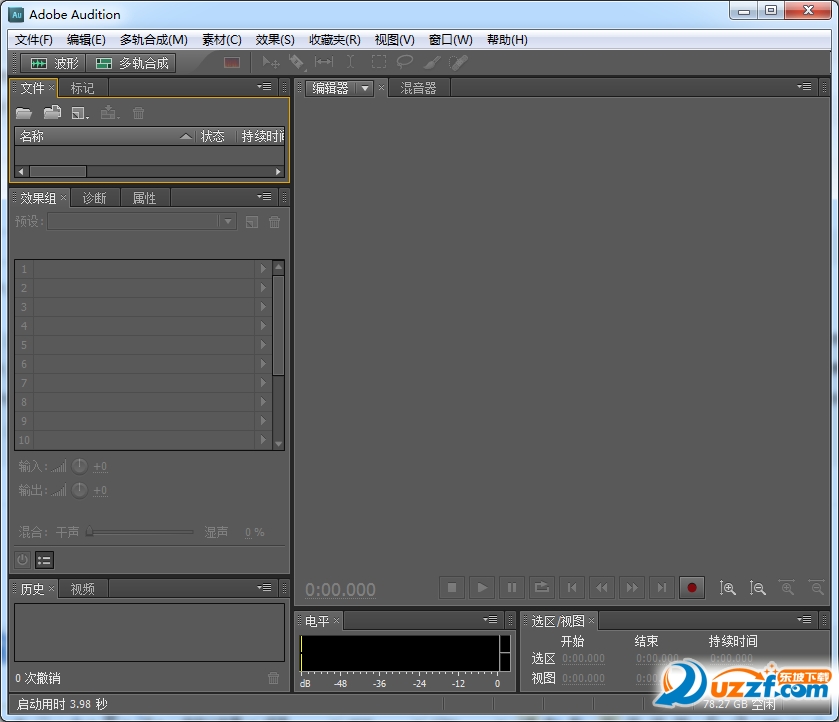The height and width of the screenshot is (722, 839).
Task: Open the 窗口(W) menu
Action: pyautogui.click(x=451, y=40)
